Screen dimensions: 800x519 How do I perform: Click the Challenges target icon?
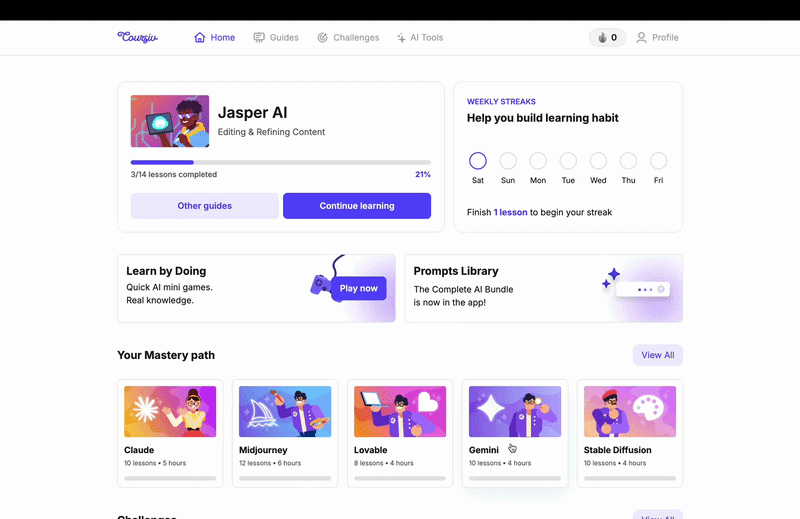322,37
